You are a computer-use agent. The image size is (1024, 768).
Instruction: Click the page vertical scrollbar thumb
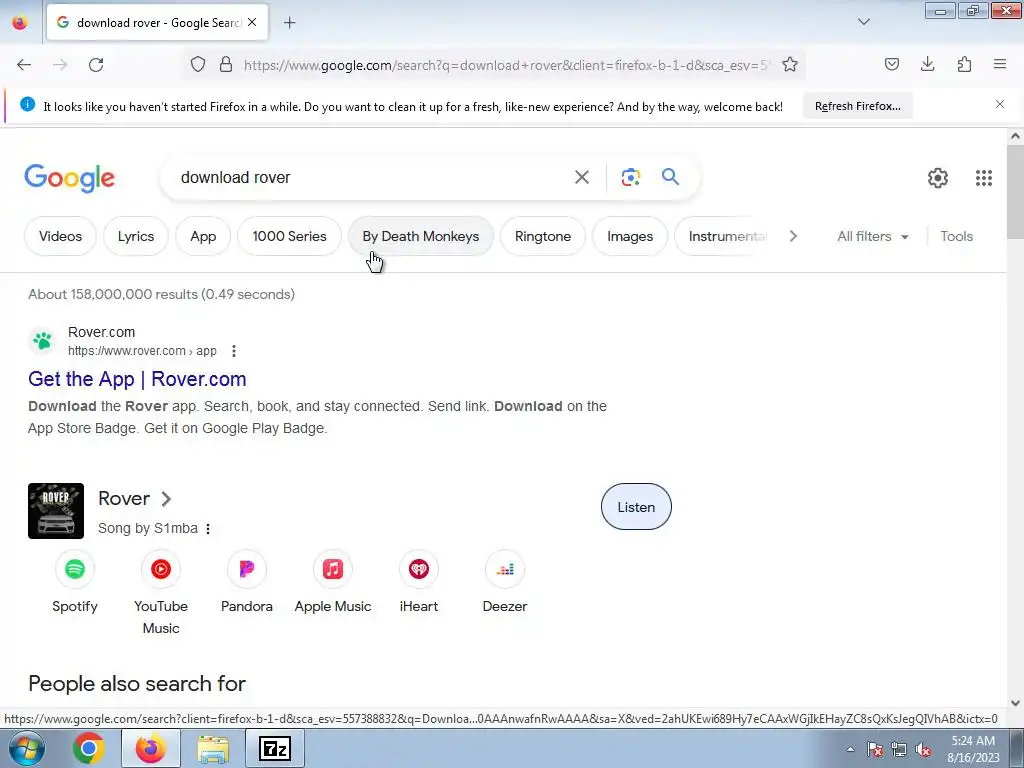click(x=1015, y=193)
